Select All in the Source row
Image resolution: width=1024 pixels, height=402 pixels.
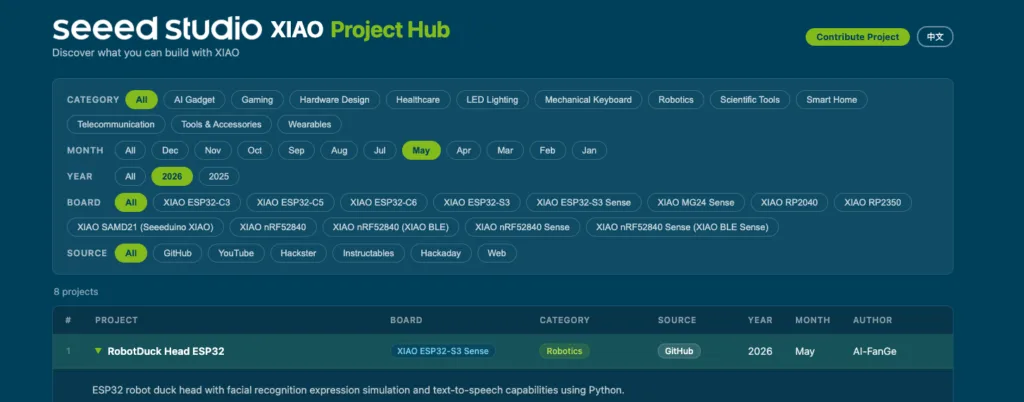131,253
